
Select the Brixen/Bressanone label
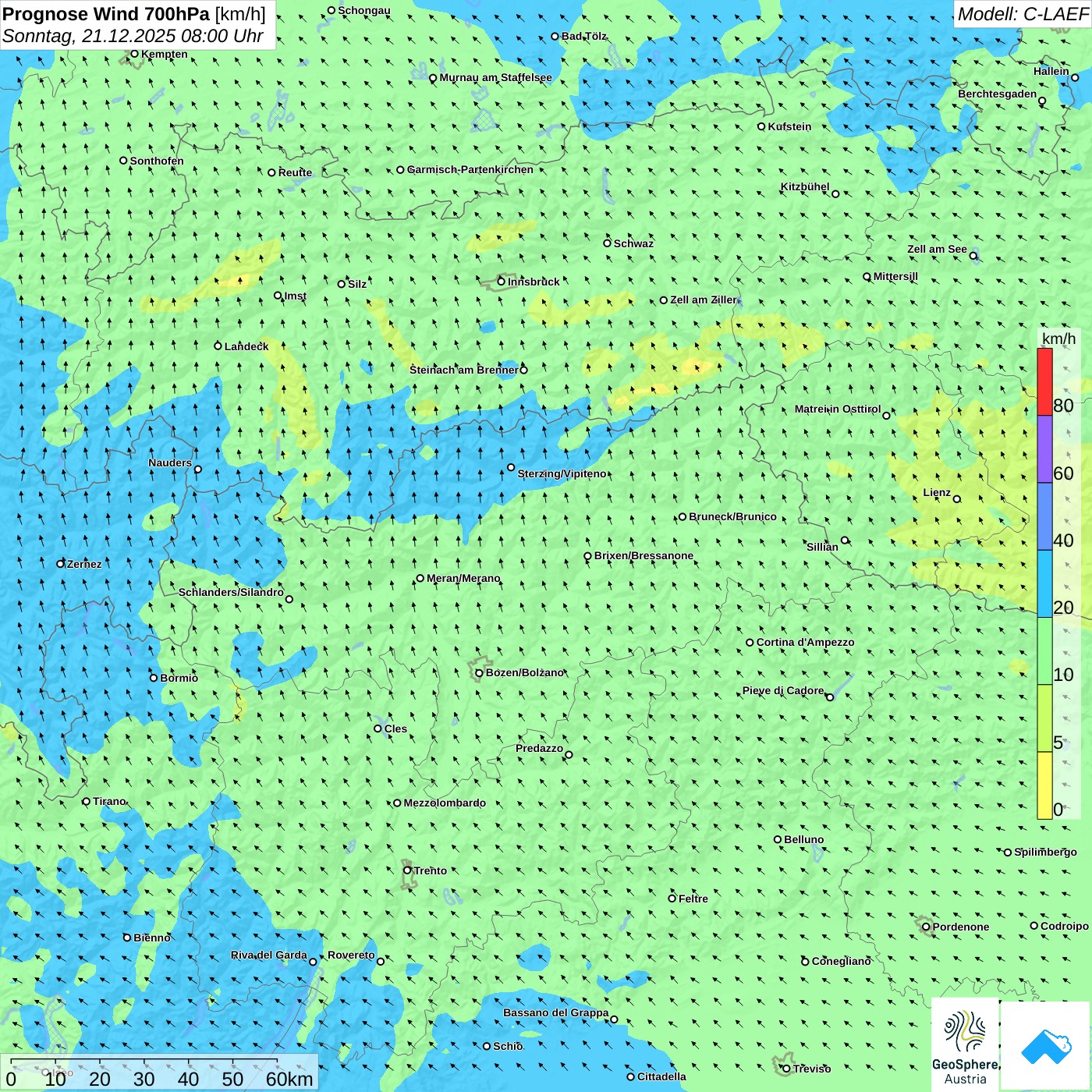pos(643,555)
